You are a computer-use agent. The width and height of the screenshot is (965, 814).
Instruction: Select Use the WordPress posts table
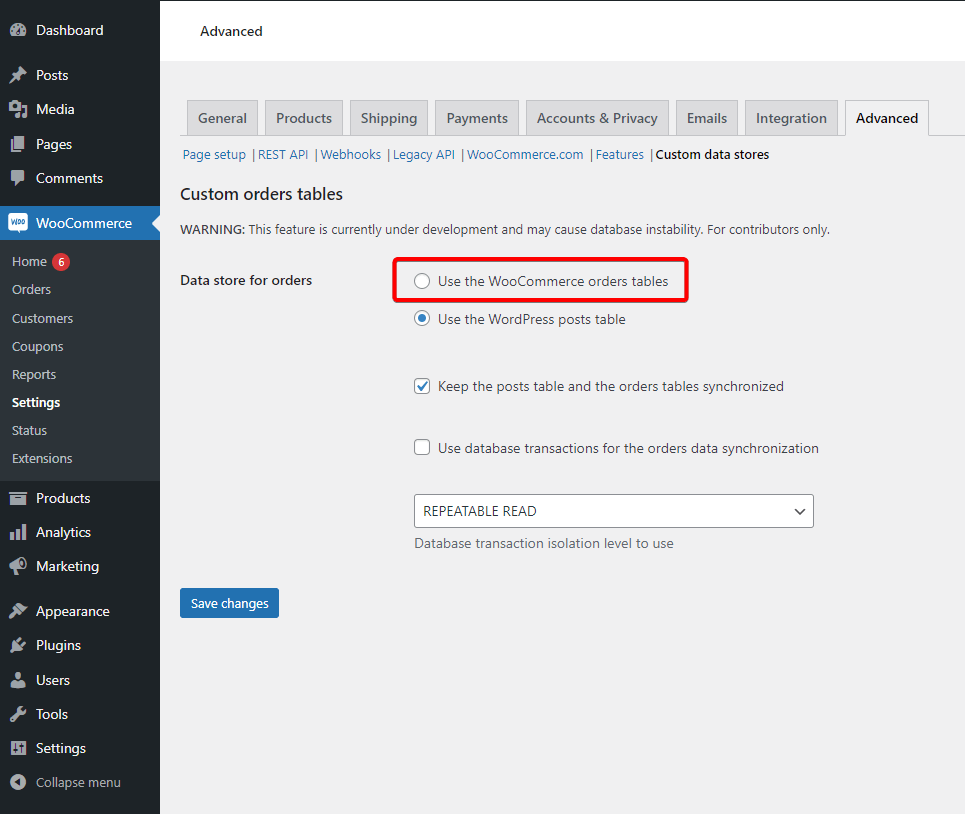422,319
